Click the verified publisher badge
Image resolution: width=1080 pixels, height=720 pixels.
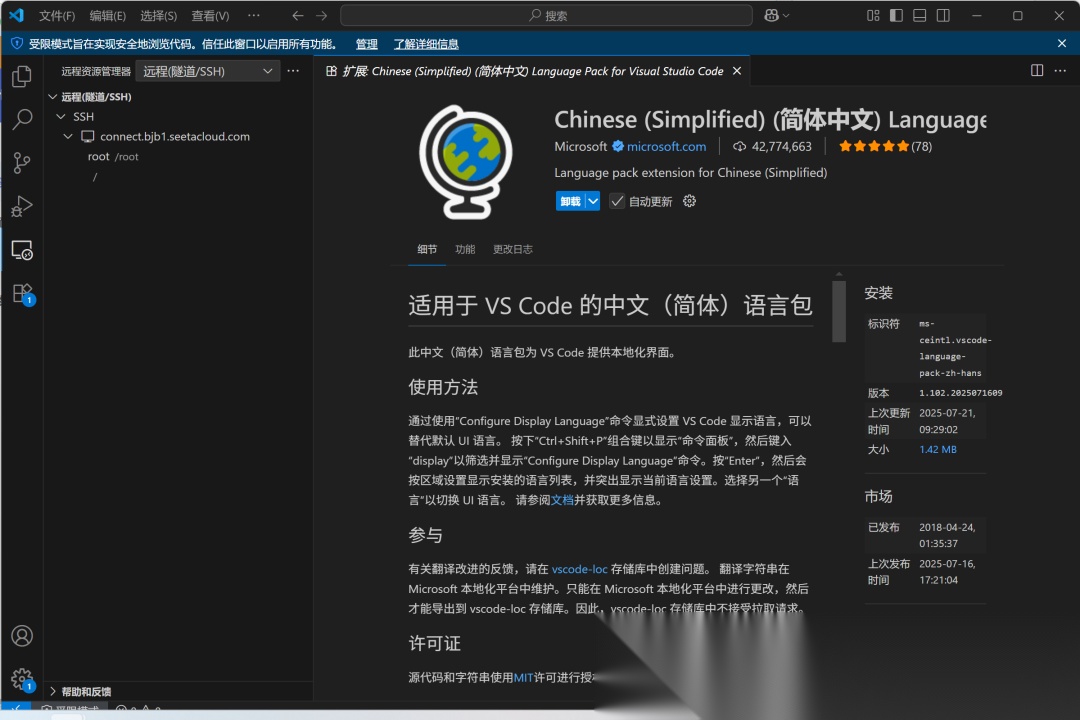click(x=618, y=146)
